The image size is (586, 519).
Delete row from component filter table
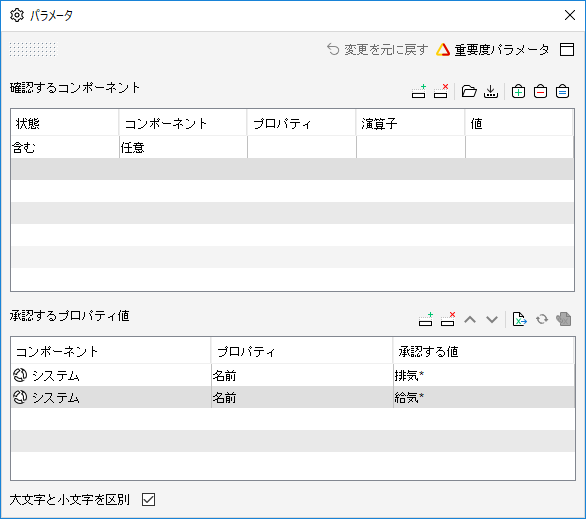point(441,92)
